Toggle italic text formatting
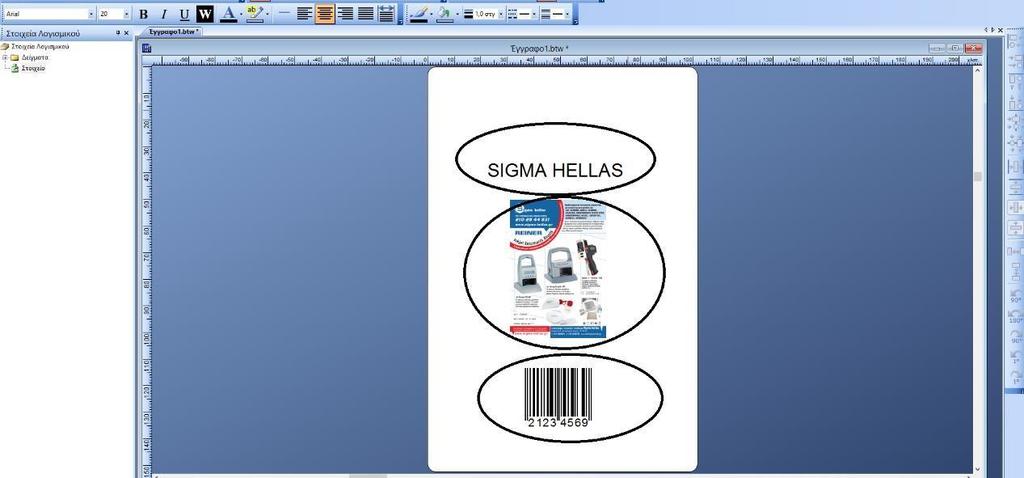Image resolution: width=1024 pixels, height=478 pixels. (164, 14)
